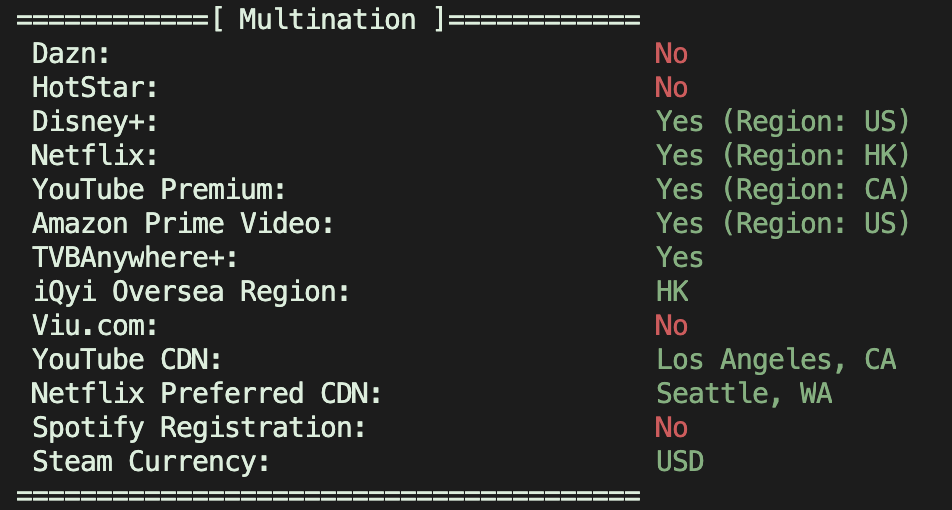Click Netflix result Yes (Region: HK)

[783, 156]
